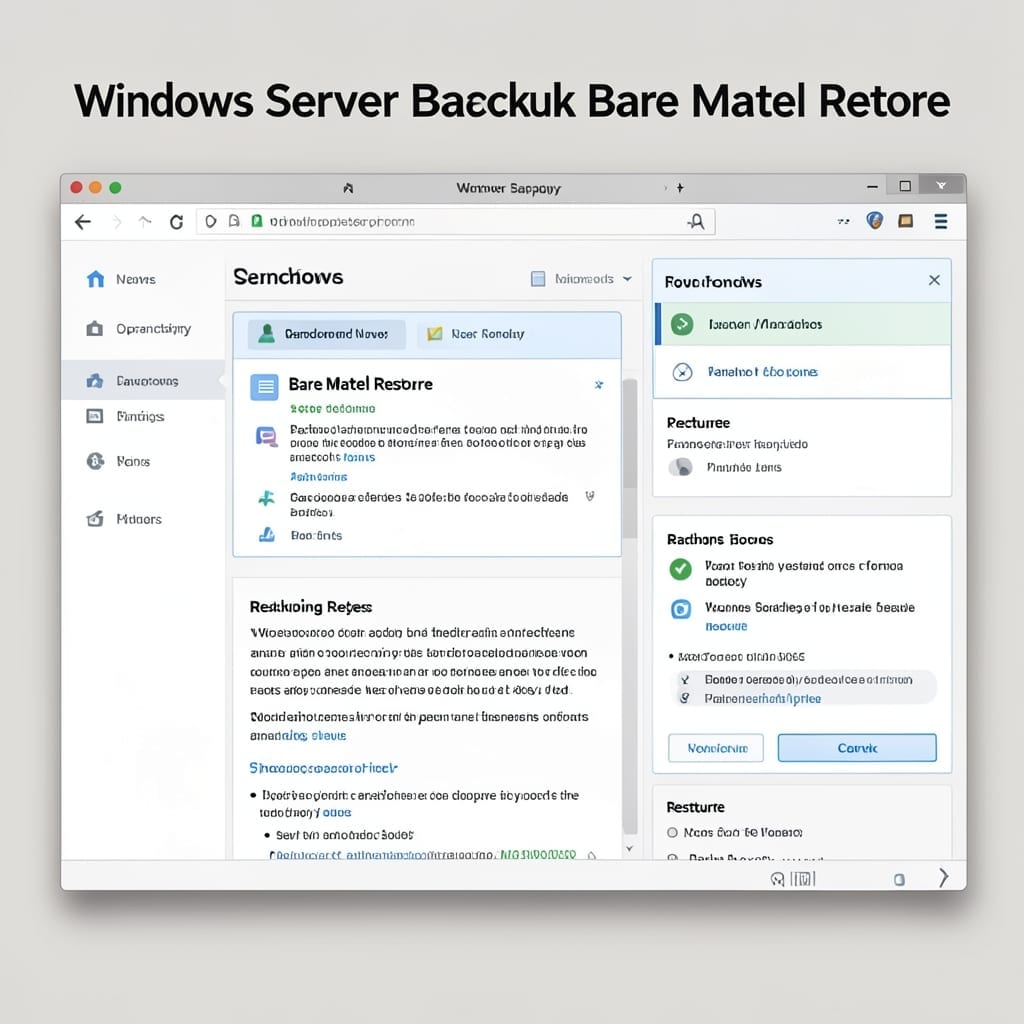This screenshot has height=1024, width=1024.
Task: Click the browser back arrow
Action: point(83,222)
